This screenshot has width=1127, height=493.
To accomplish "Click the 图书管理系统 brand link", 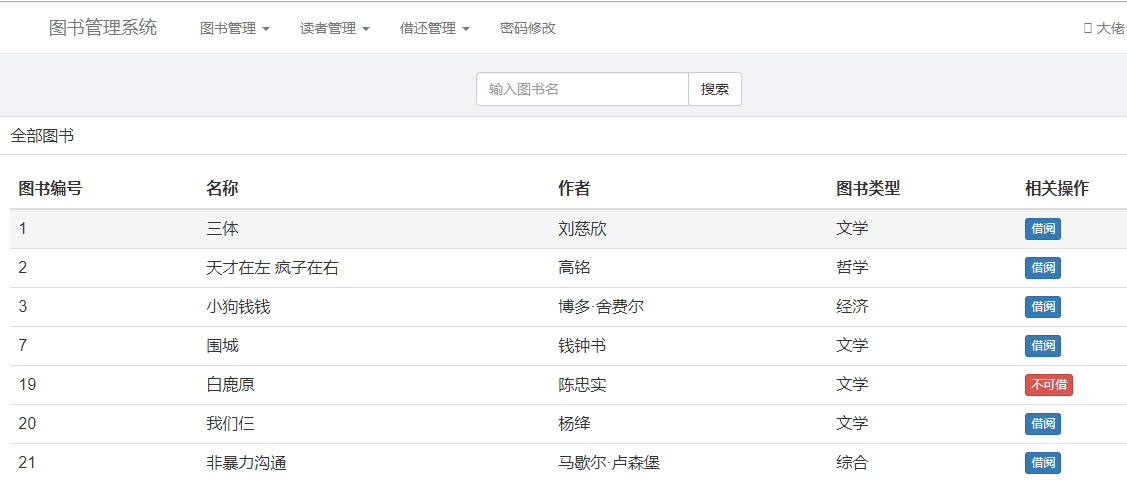I will pyautogui.click(x=103, y=28).
